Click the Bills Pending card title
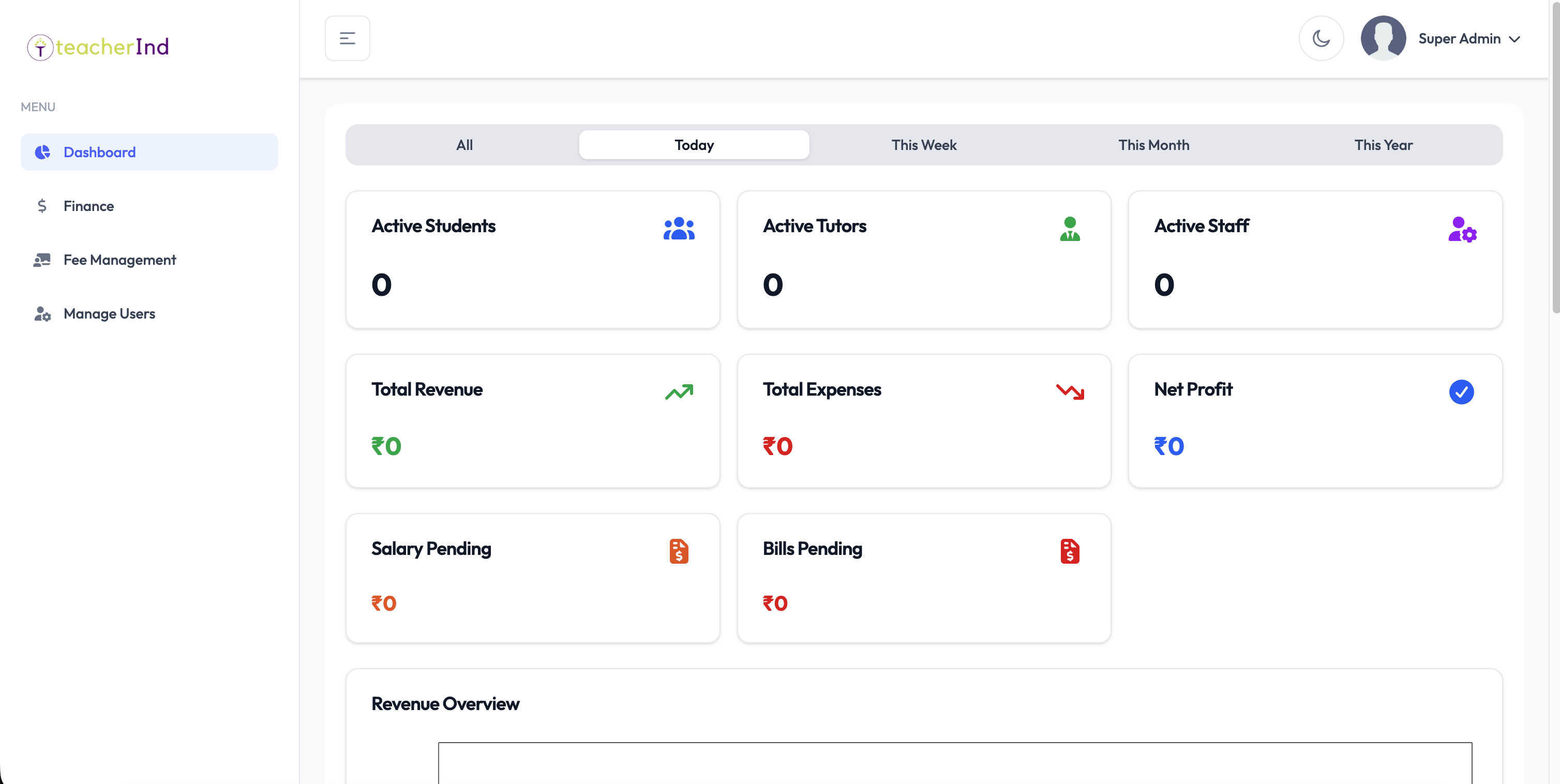The height and width of the screenshot is (784, 1560). (812, 549)
